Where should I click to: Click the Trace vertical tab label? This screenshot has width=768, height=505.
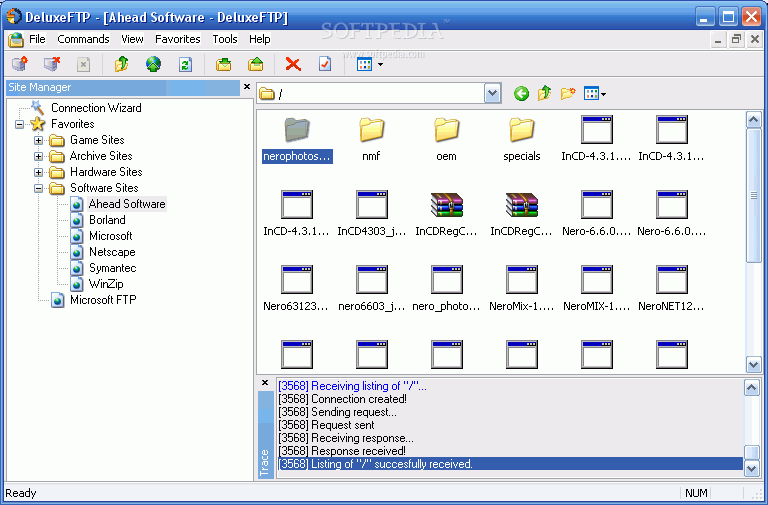pyautogui.click(x=265, y=462)
